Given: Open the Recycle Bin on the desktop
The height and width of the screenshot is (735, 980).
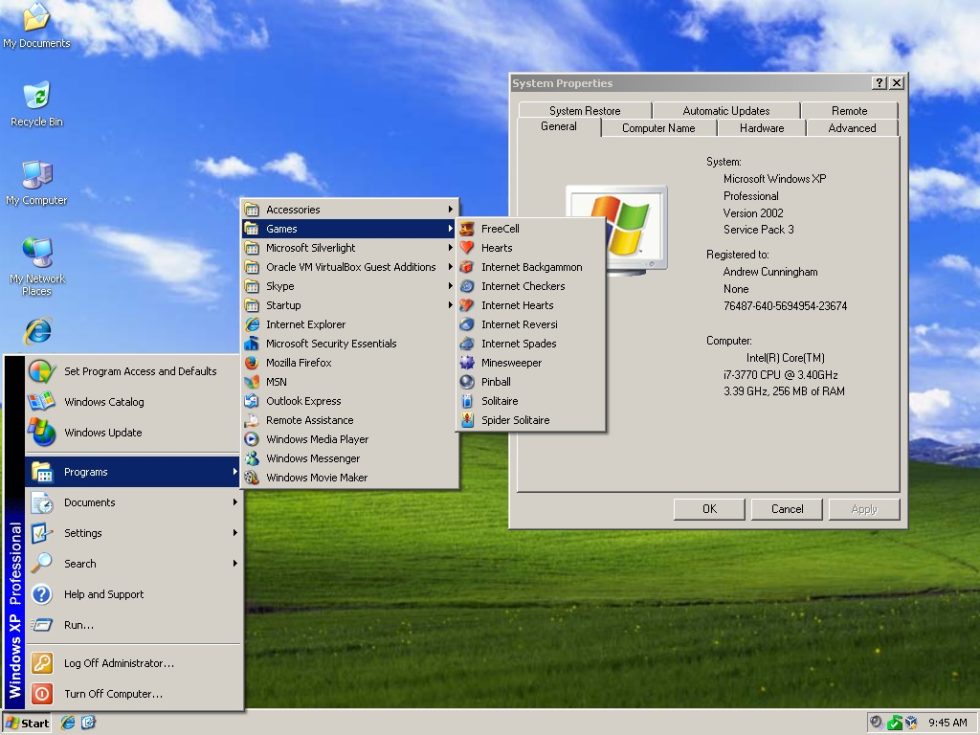Looking at the screenshot, I should (36, 95).
